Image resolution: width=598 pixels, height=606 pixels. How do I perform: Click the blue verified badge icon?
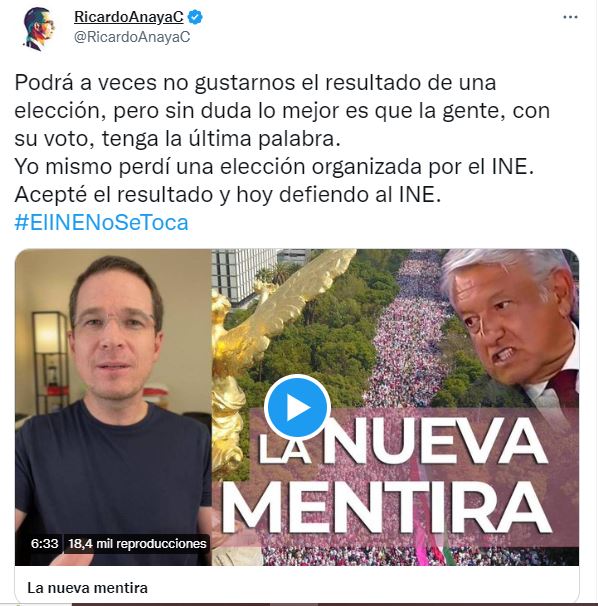click(195, 17)
